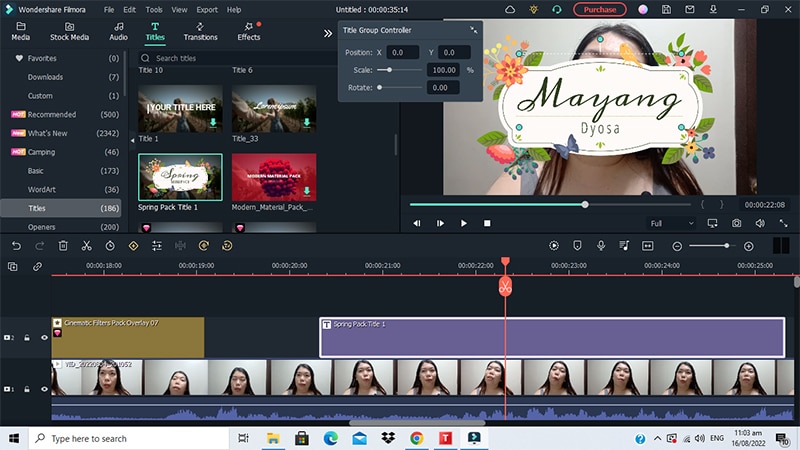Open the Export menu
Viewport: 800px width, 450px height.
pyautogui.click(x=207, y=10)
